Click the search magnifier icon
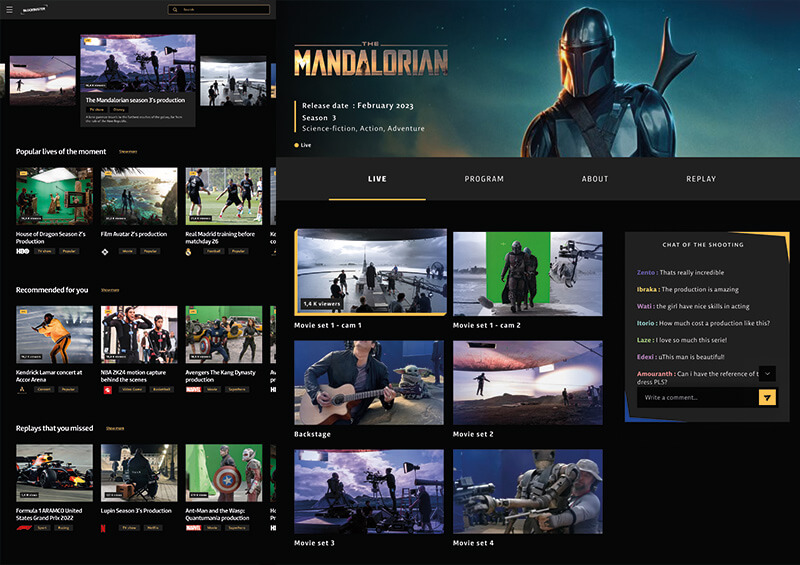The height and width of the screenshot is (565, 800). [176, 10]
